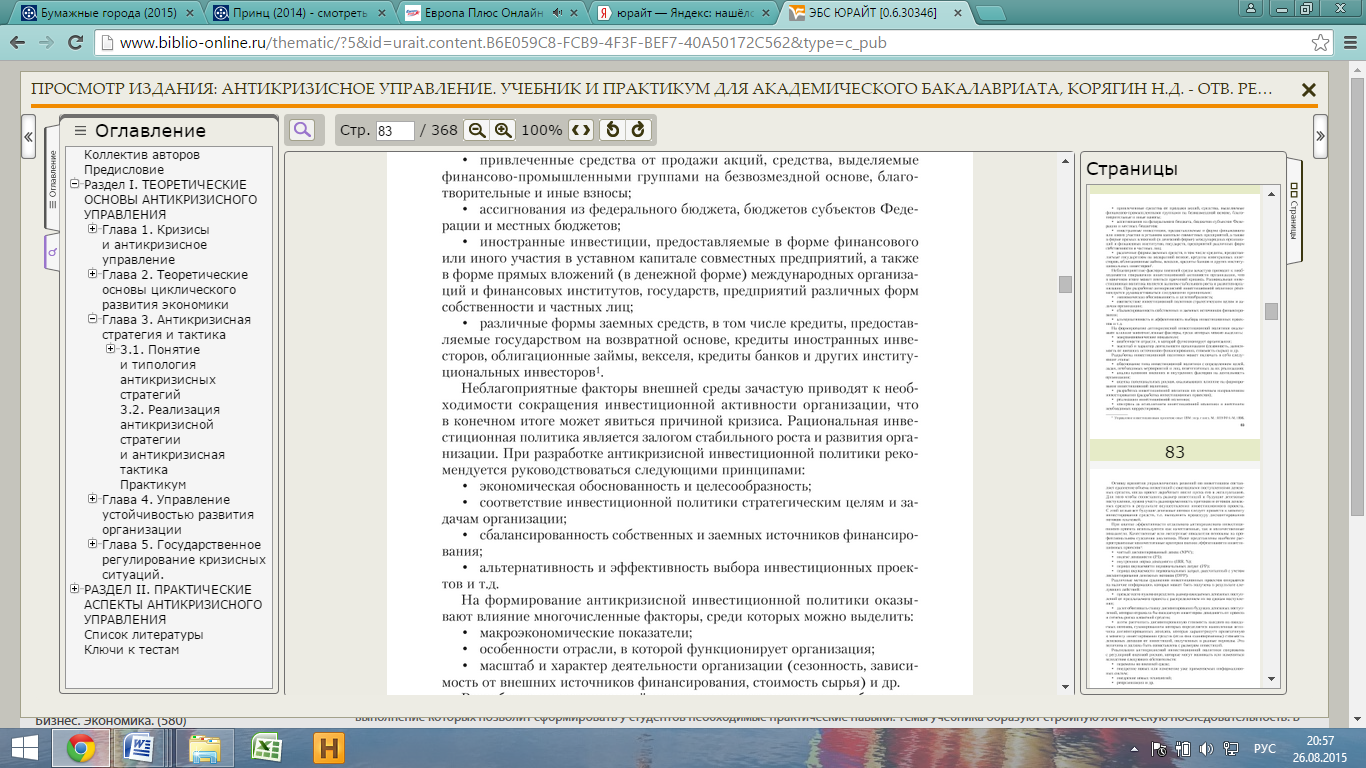The width and height of the screenshot is (1366, 768).
Task: Go back with the browser back arrow
Action: pyautogui.click(x=19, y=43)
